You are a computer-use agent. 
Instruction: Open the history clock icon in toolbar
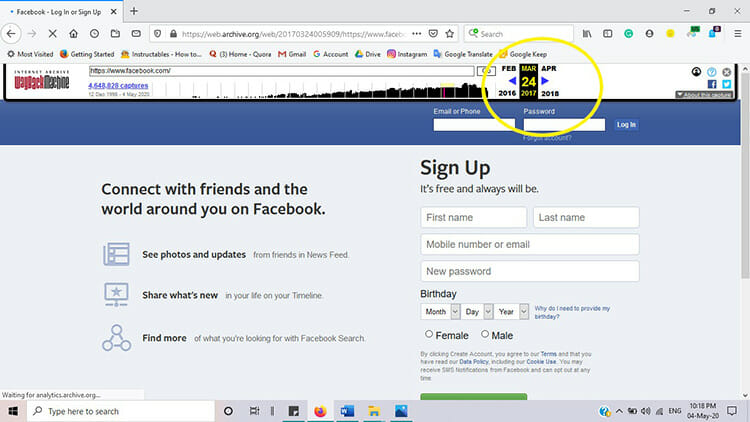pyautogui.click(x=94, y=33)
